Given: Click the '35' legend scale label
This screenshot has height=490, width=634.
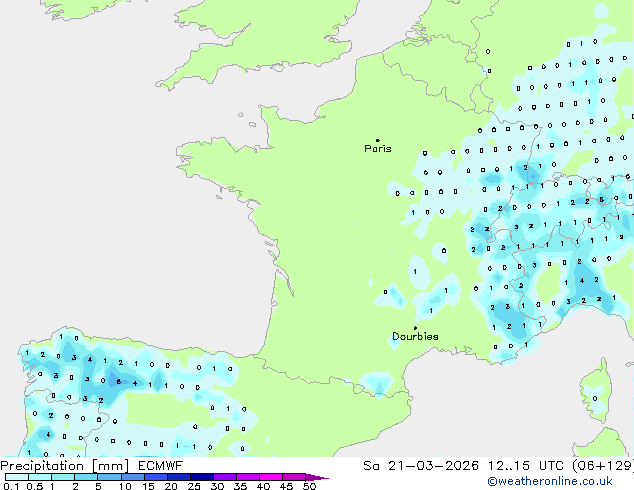Looking at the screenshot, I should (x=240, y=486).
